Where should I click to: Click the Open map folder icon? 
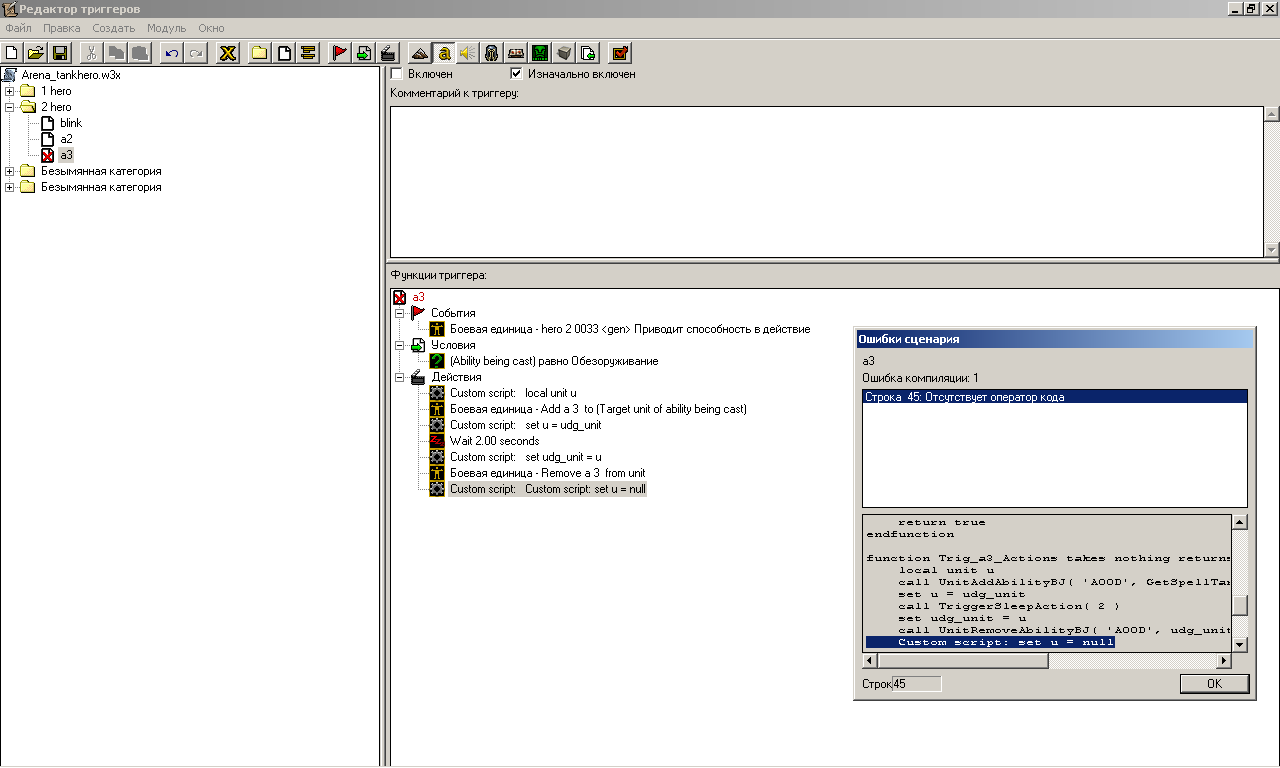coord(36,53)
